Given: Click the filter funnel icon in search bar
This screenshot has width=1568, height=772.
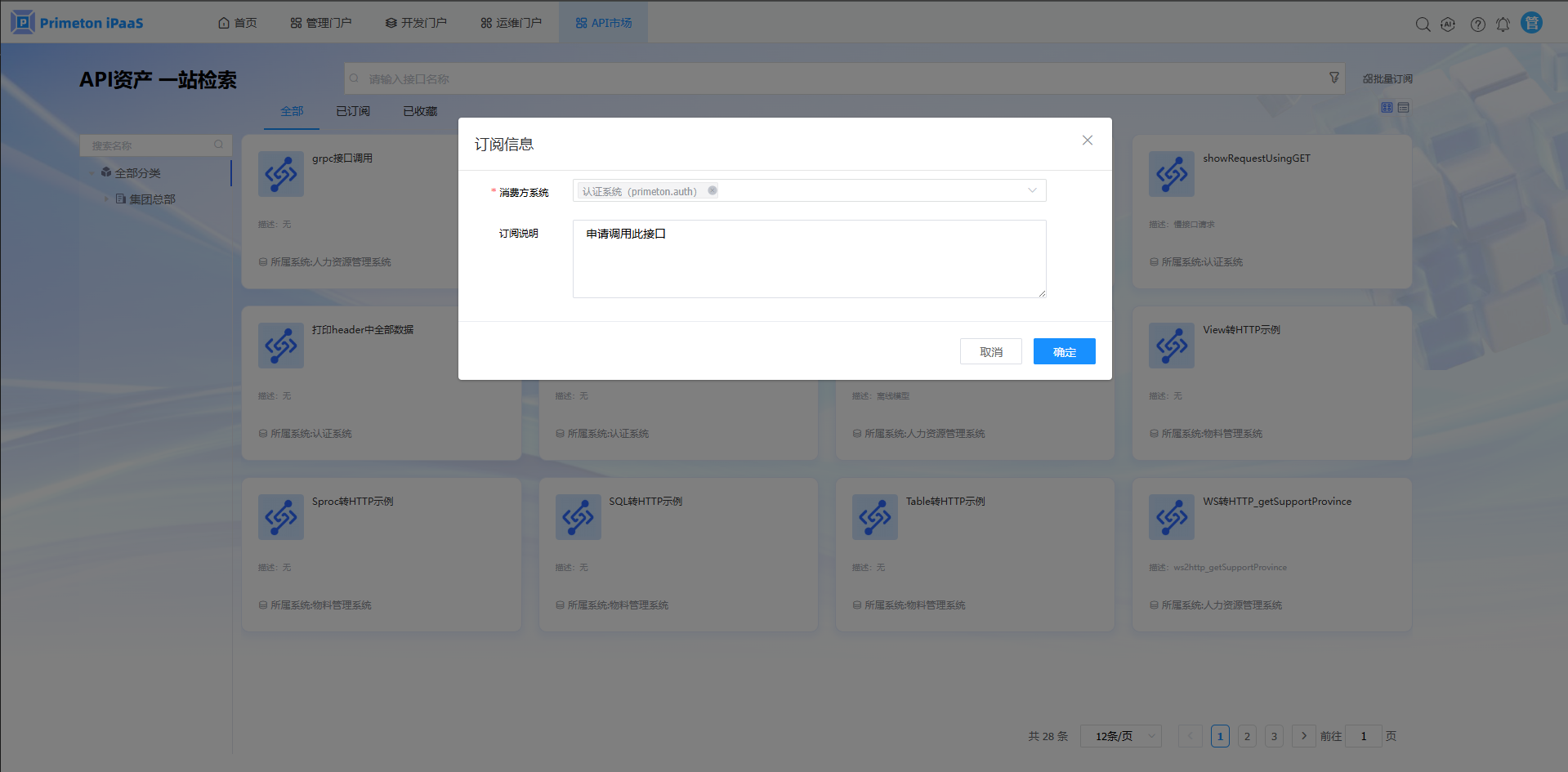Looking at the screenshot, I should pos(1334,78).
